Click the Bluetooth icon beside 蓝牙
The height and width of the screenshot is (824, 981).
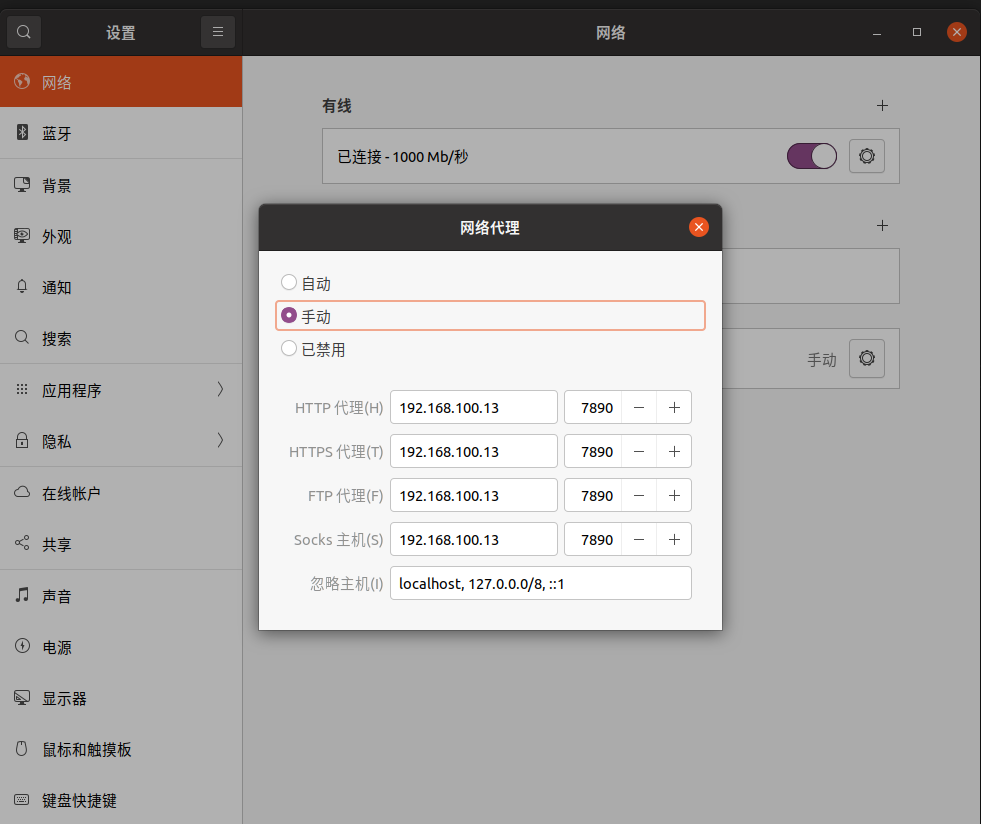click(22, 133)
